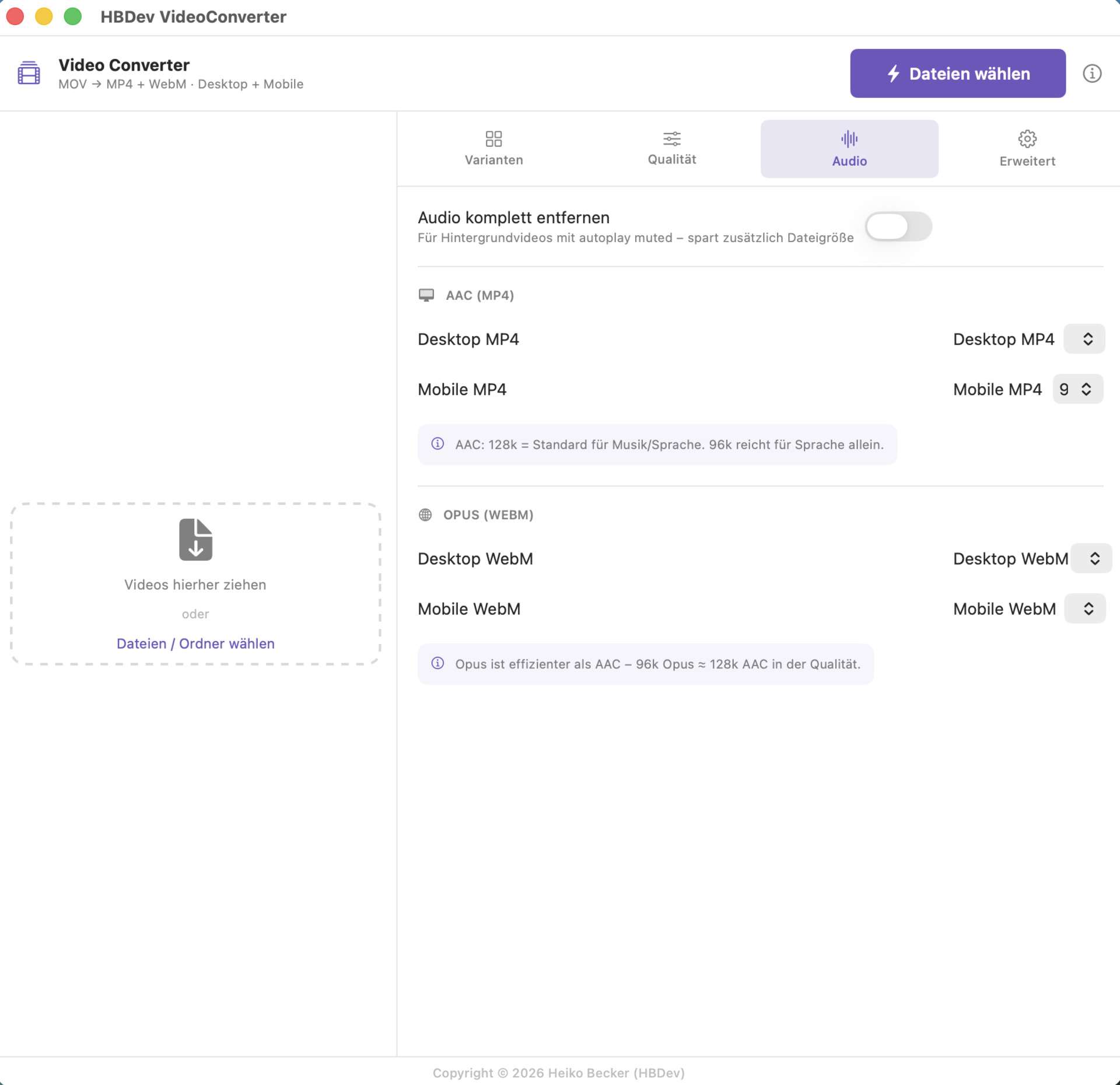Open the Erweitert tab

pyautogui.click(x=1027, y=149)
